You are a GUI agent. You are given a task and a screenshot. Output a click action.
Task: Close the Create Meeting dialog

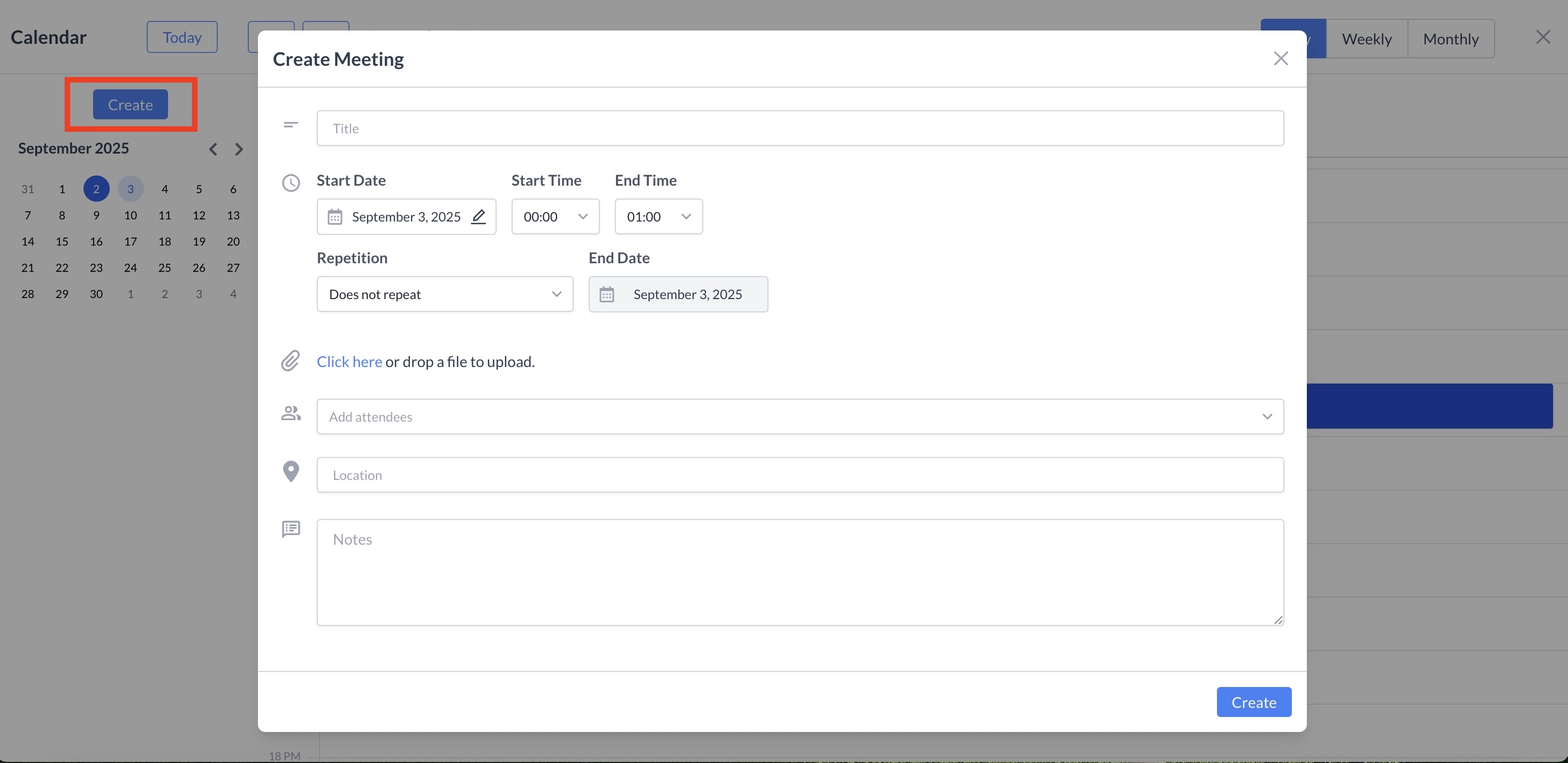point(1281,58)
